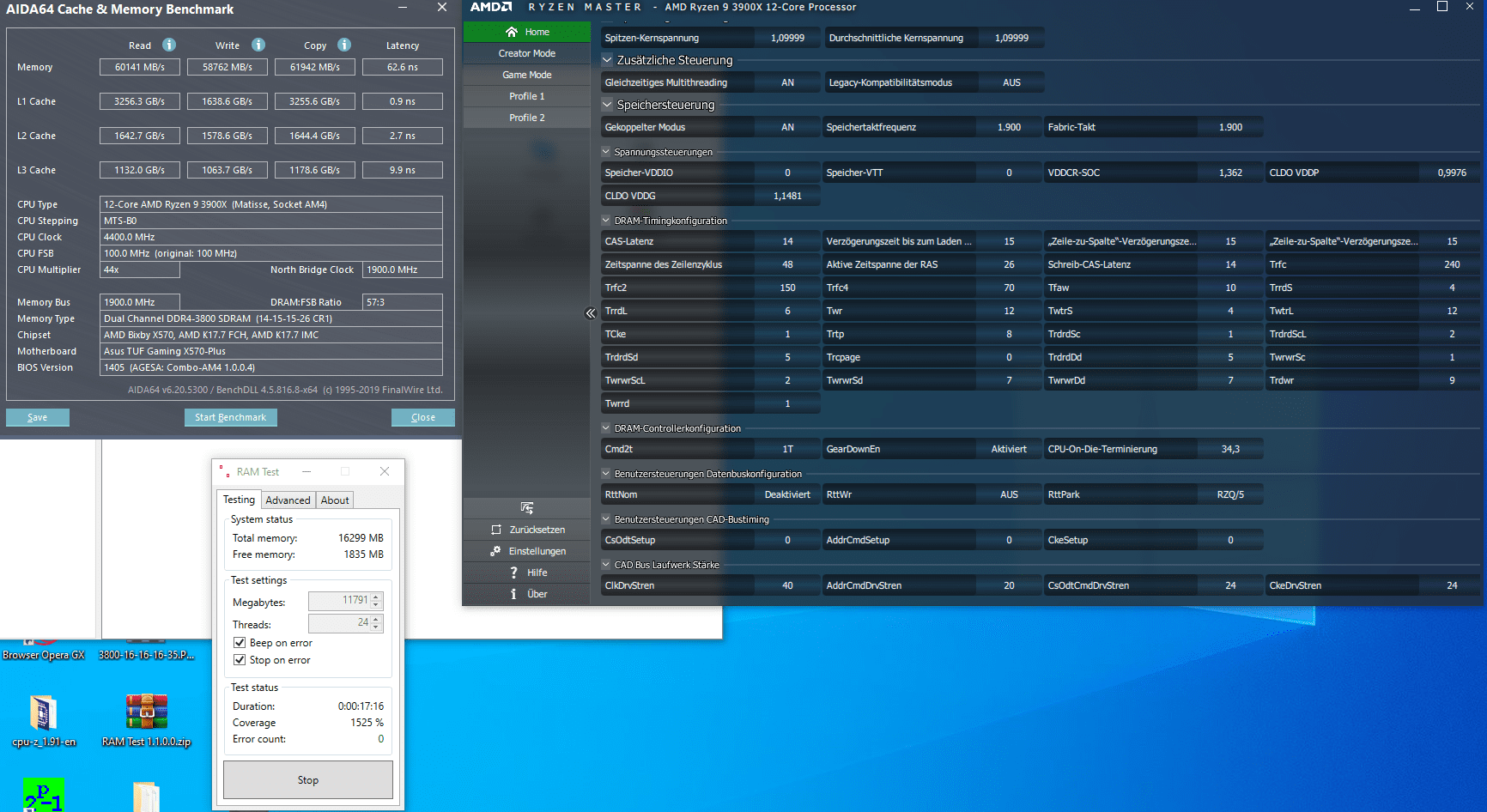This screenshot has width=1487, height=812.
Task: Open cpu-z_1.91-en desktop icon
Action: pyautogui.click(x=44, y=712)
